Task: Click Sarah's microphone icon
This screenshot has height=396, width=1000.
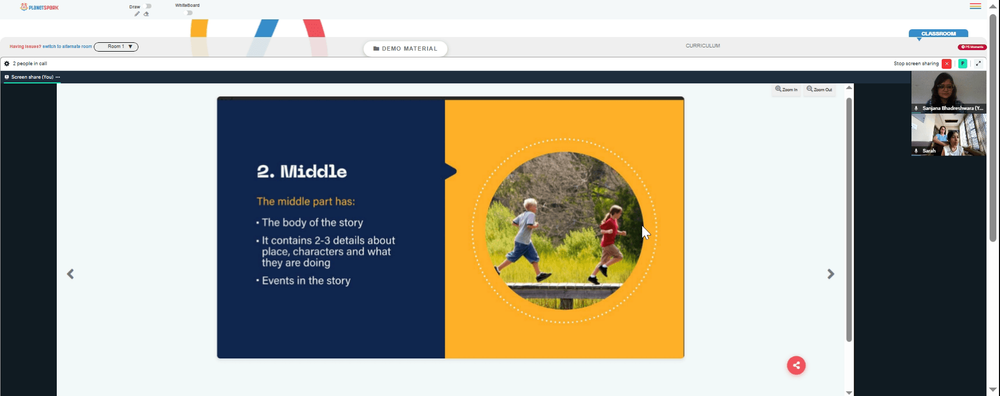Action: [x=916, y=151]
